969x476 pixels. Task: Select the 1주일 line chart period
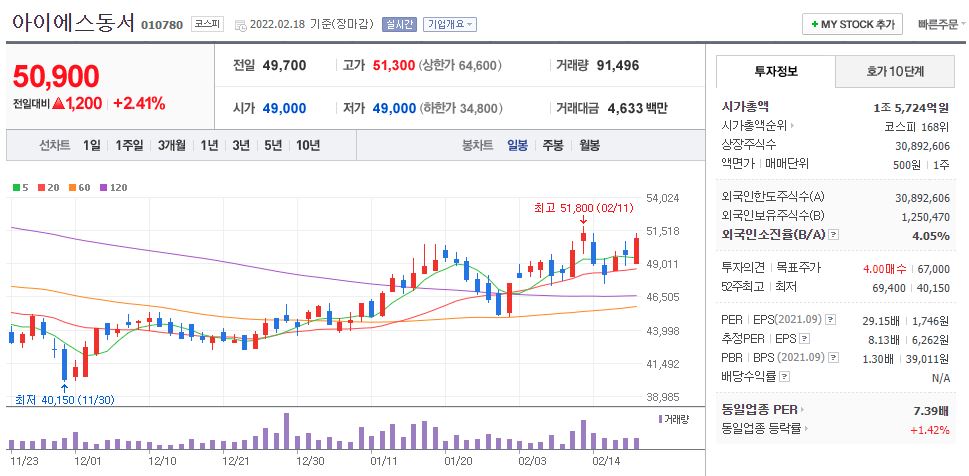[129, 146]
